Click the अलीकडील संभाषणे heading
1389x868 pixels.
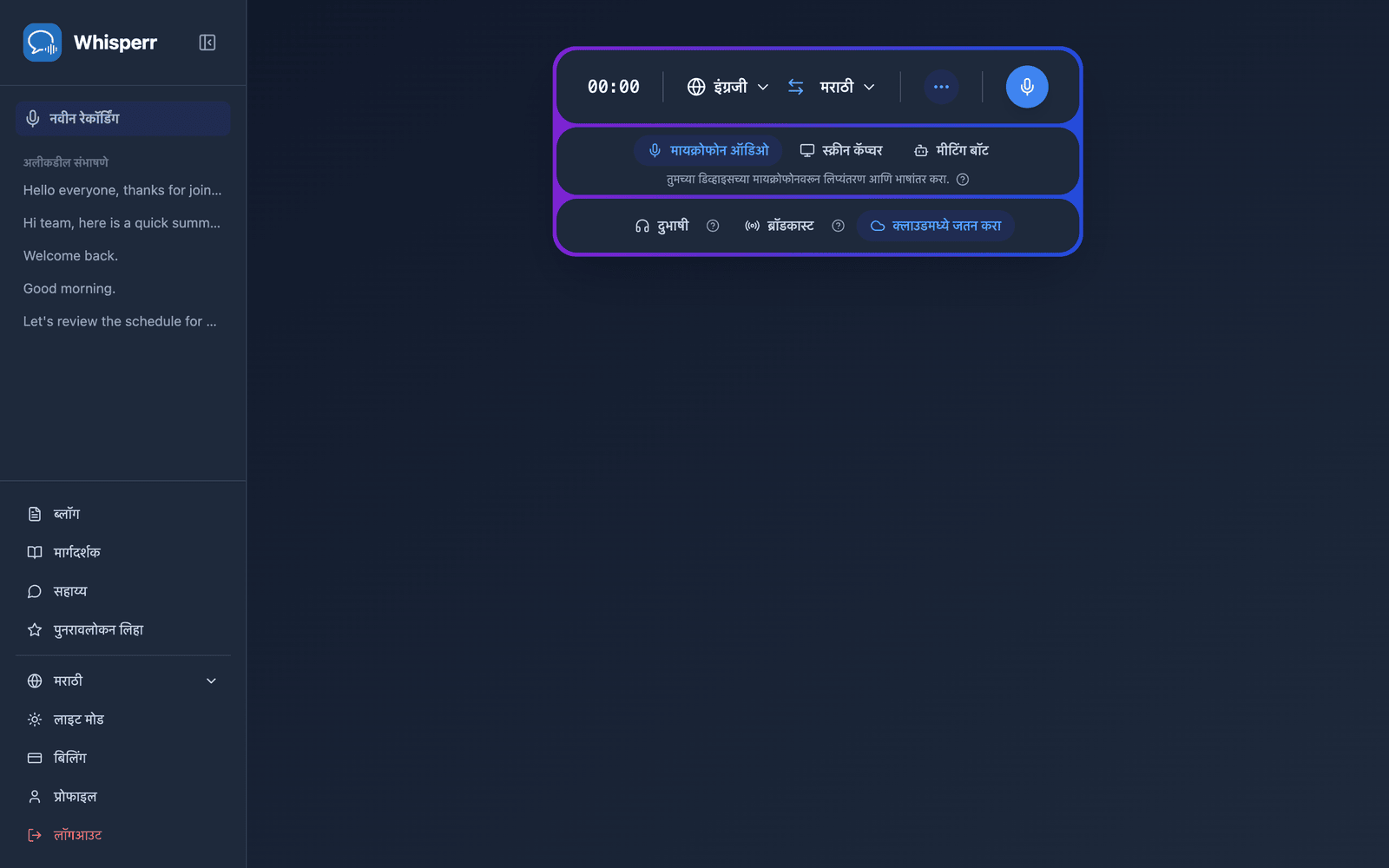(66, 162)
